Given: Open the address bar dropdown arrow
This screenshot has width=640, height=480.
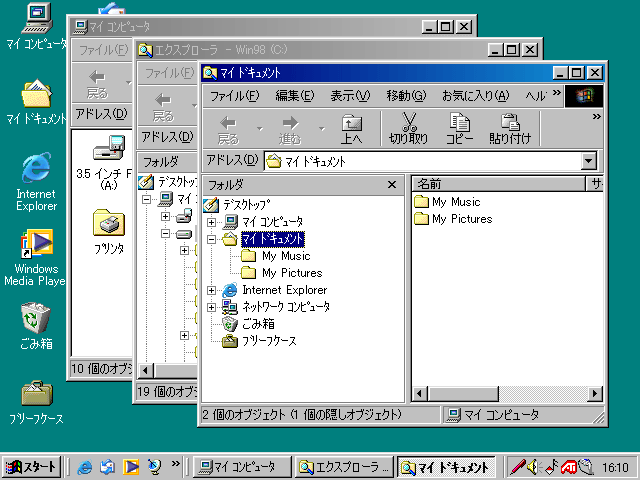Looking at the screenshot, I should (x=588, y=161).
